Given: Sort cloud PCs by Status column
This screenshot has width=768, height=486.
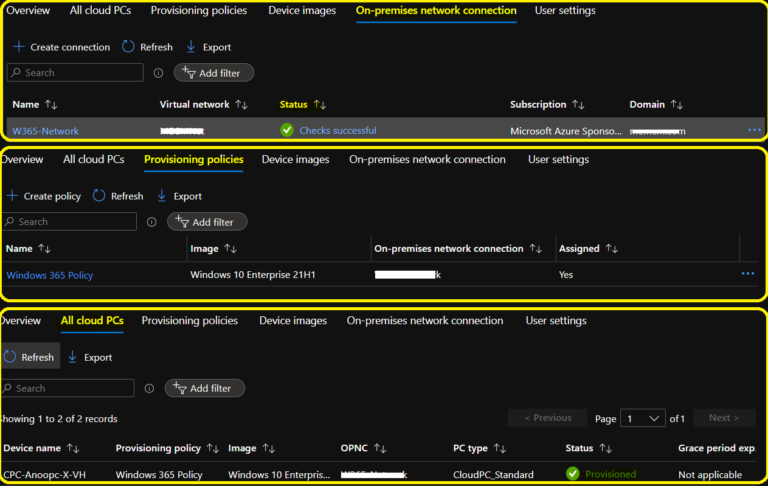Looking at the screenshot, I should (605, 448).
